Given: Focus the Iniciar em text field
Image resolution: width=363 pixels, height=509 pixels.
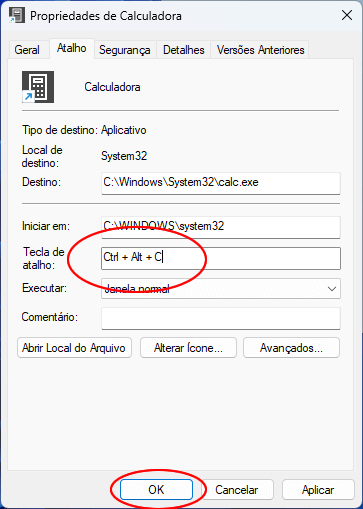Looking at the screenshot, I should [221, 227].
